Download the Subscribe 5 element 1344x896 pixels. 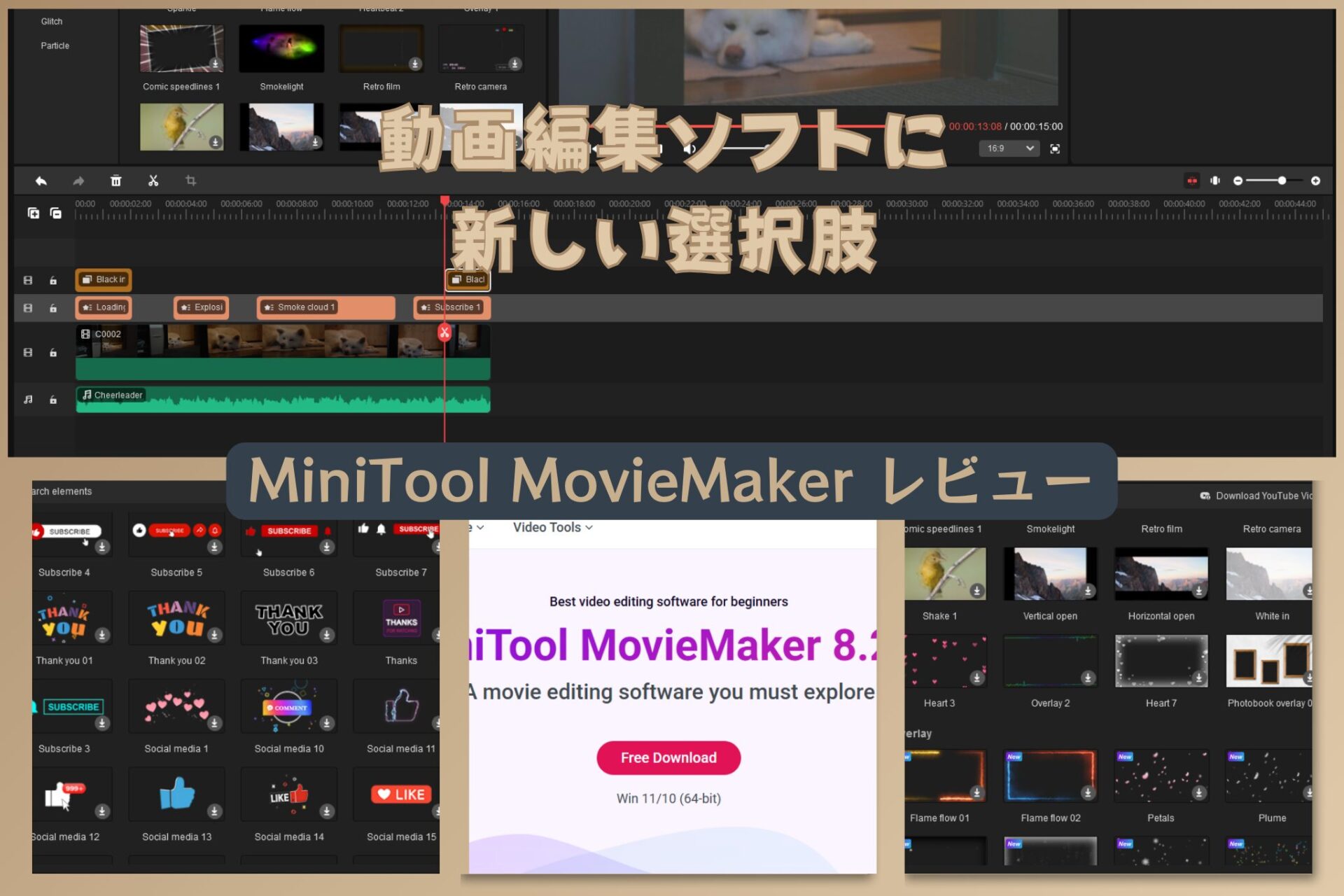coord(214,547)
